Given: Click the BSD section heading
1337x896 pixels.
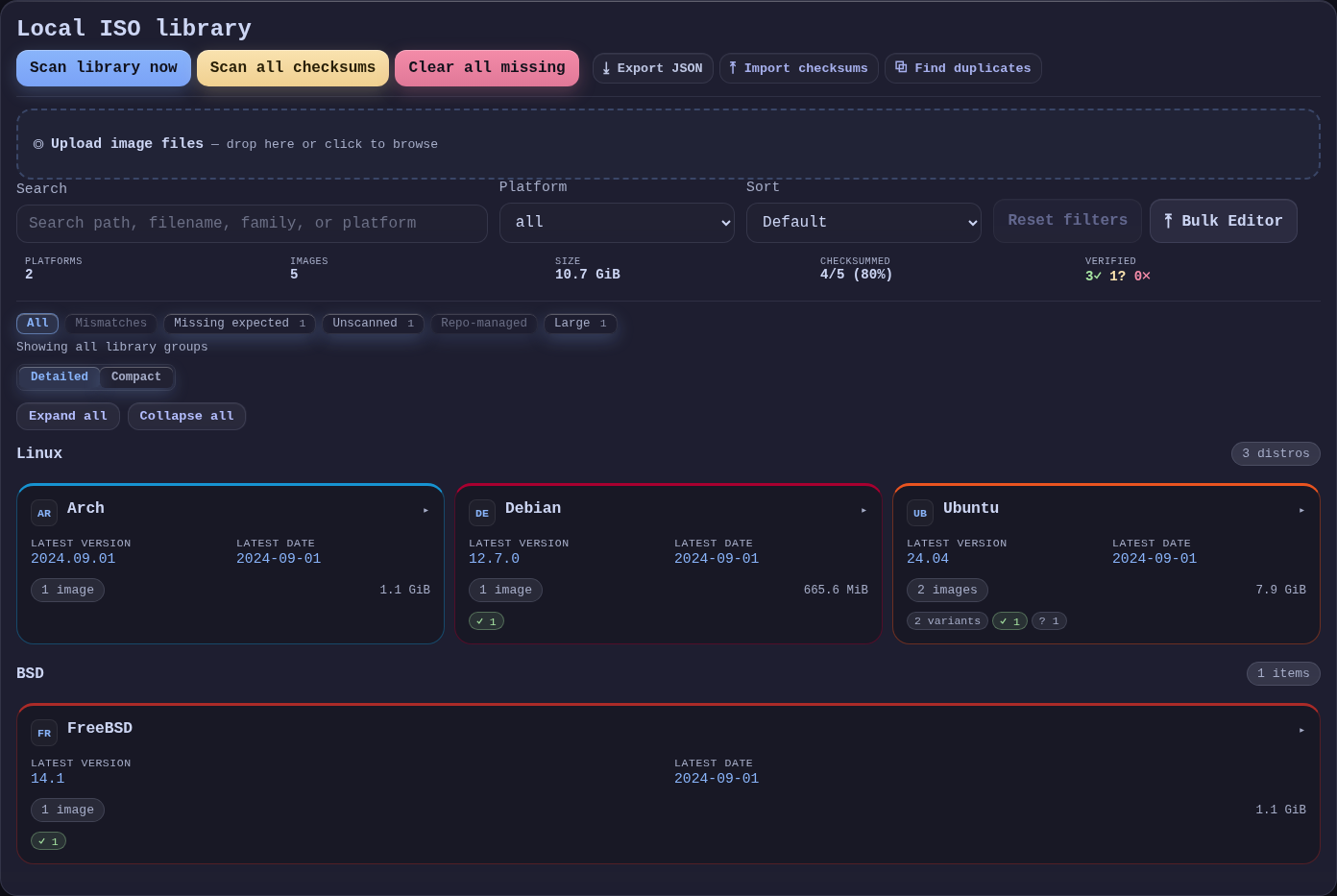Looking at the screenshot, I should coord(30,674).
